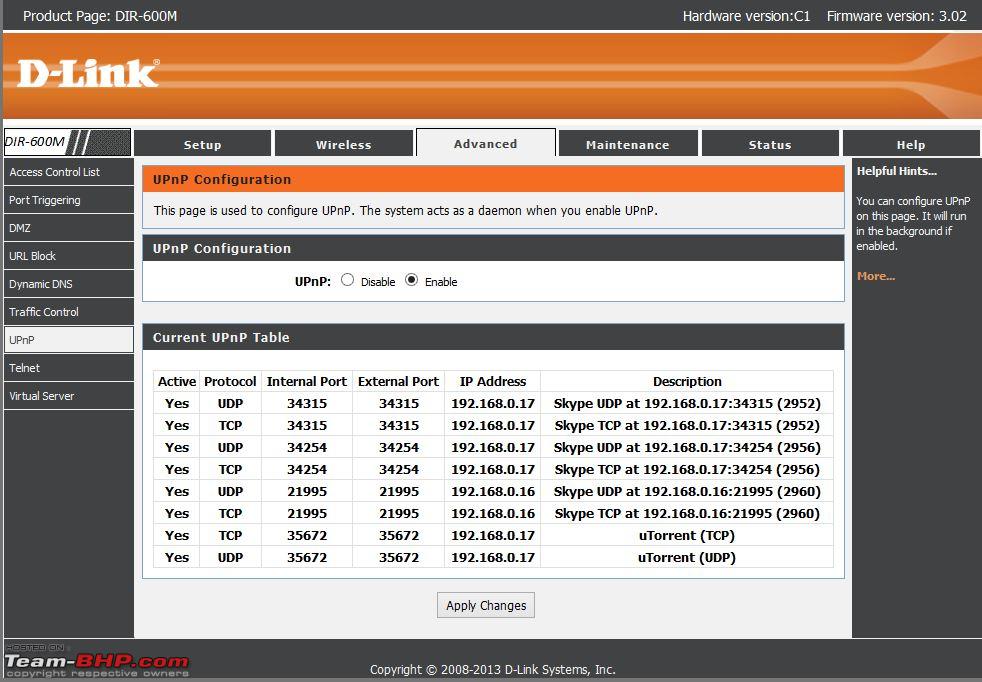Image resolution: width=982 pixels, height=682 pixels.
Task: Click the Internal Port column header
Action: (307, 381)
